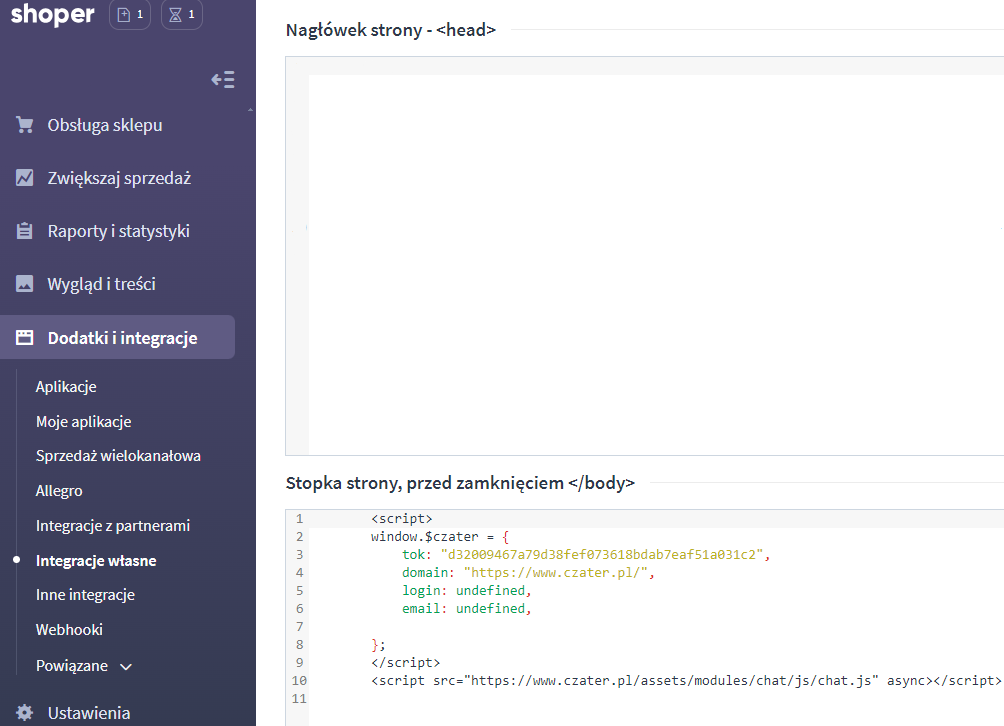Open the Obsługa sklepu menu

click(105, 125)
